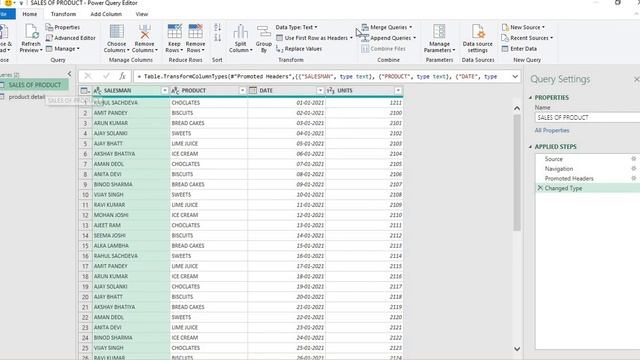Switch to the Transform tab
Image resolution: width=640 pixels, height=360 pixels.
[x=63, y=14]
